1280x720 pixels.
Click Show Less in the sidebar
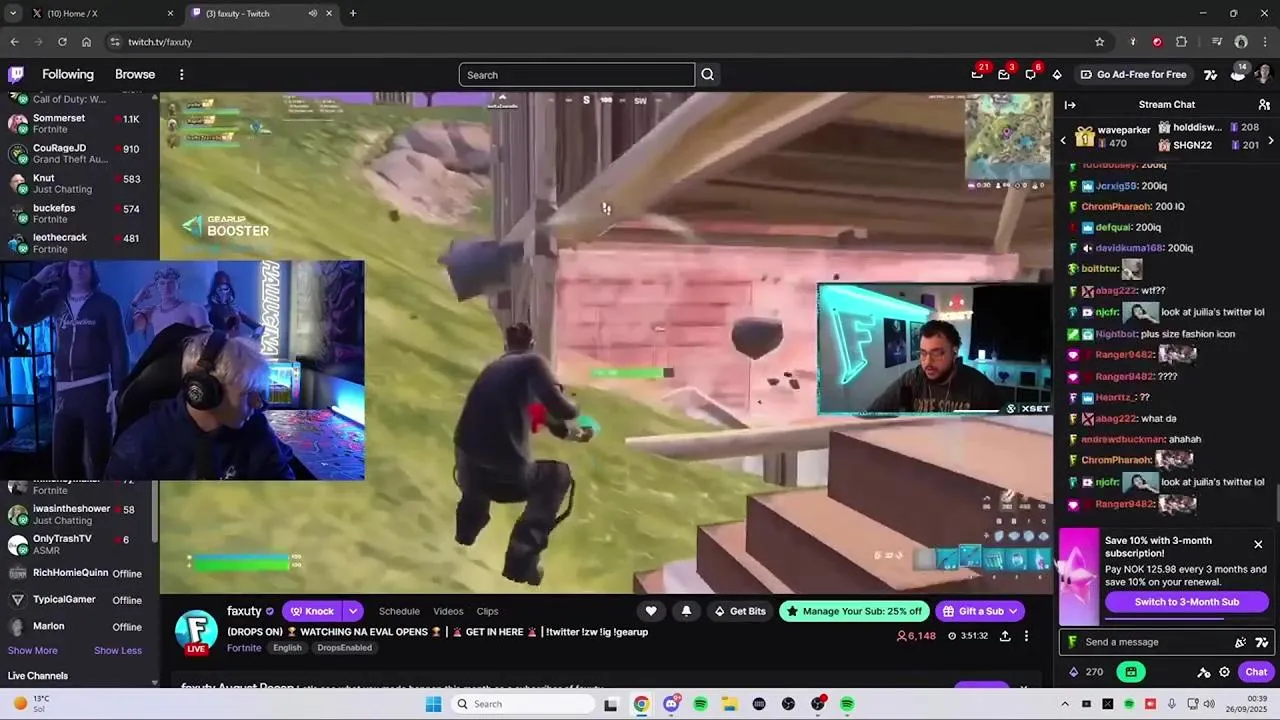coord(118,650)
